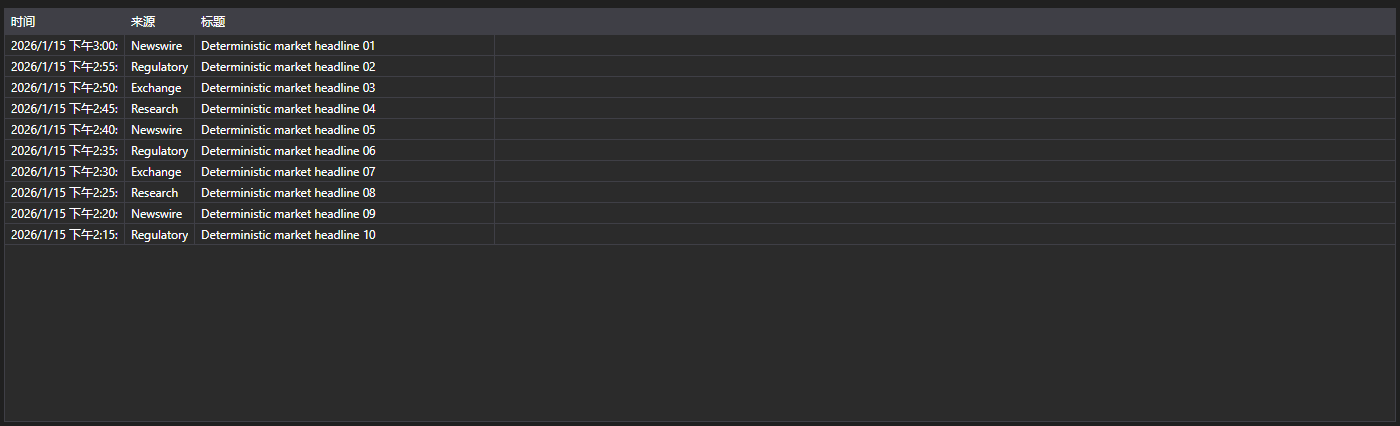Select Deterministic market headline 01 row
The image size is (1400, 426).
pyautogui.click(x=699, y=45)
